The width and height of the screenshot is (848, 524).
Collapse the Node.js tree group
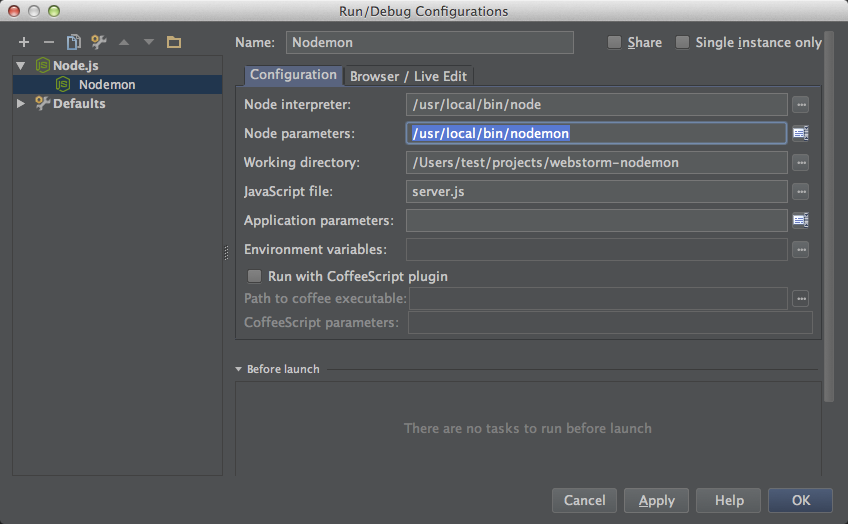pyautogui.click(x=21, y=65)
